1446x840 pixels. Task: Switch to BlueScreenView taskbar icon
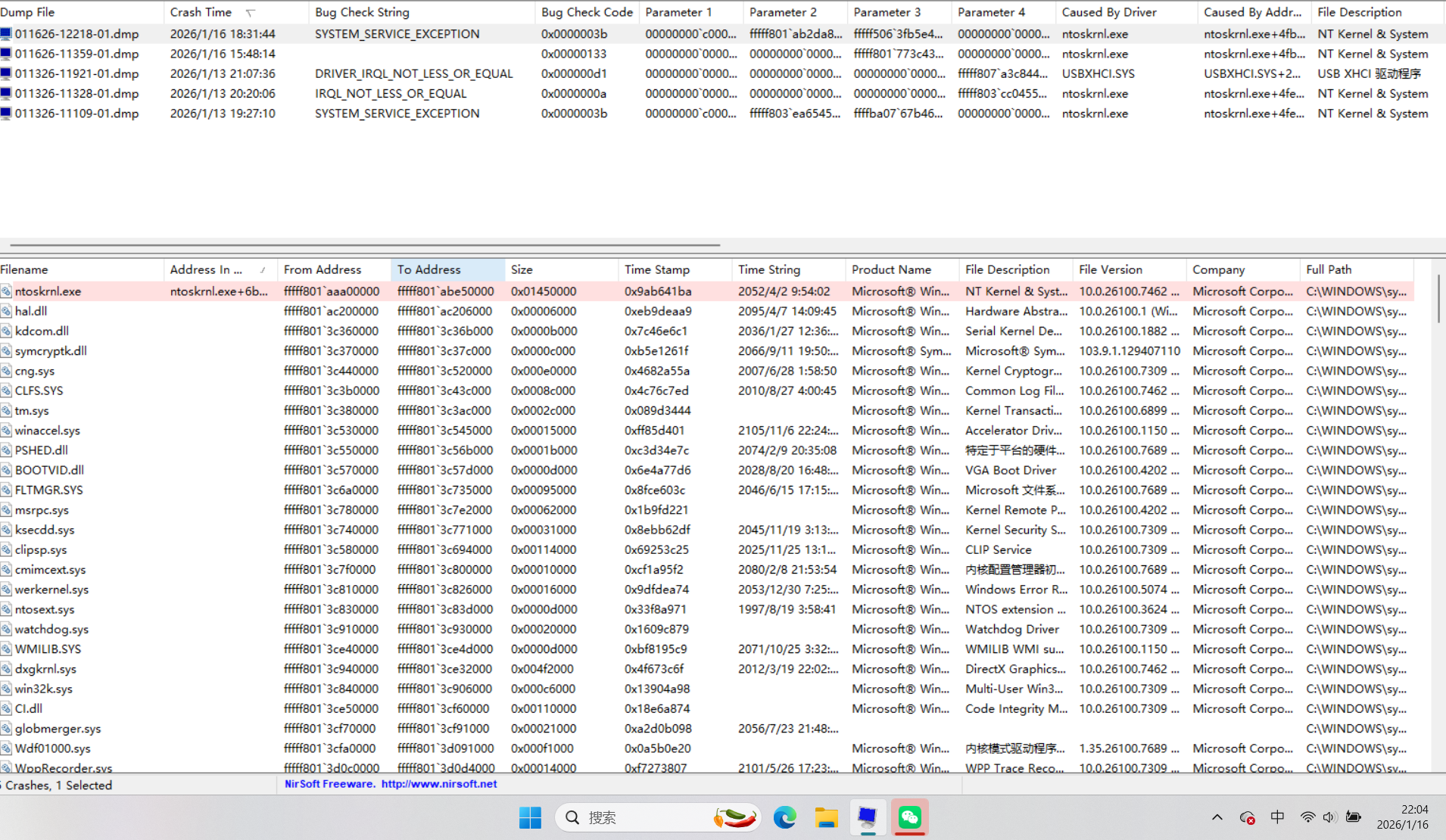coord(868,817)
